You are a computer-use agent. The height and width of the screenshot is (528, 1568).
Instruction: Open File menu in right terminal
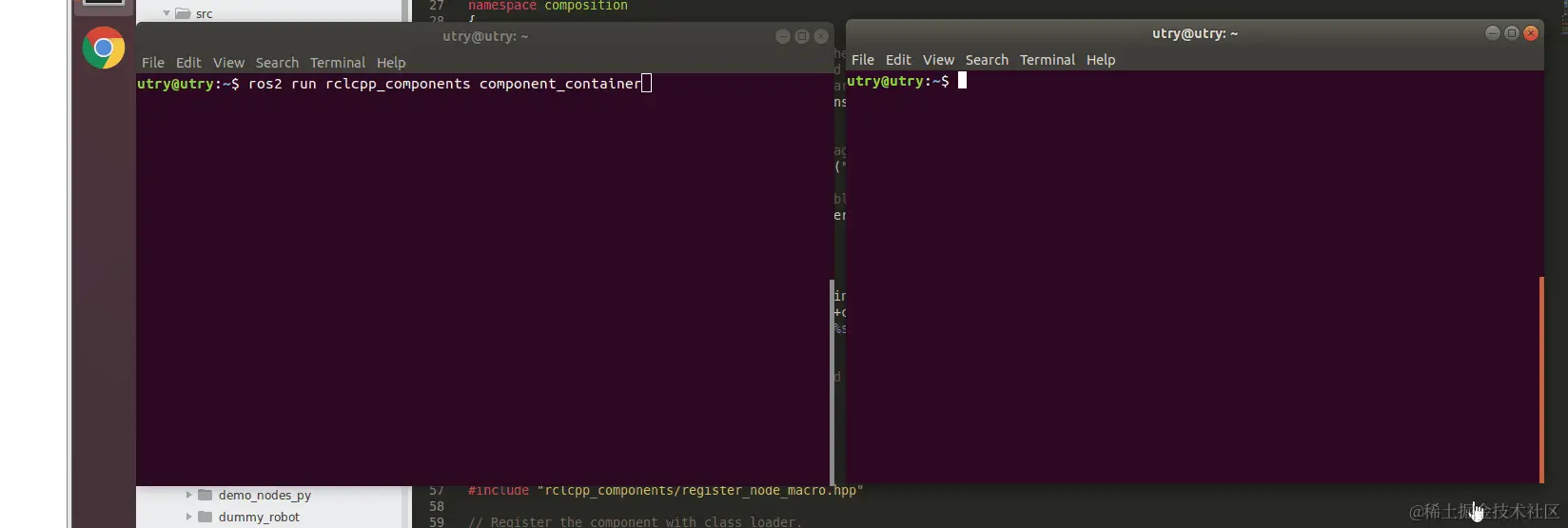pos(863,60)
